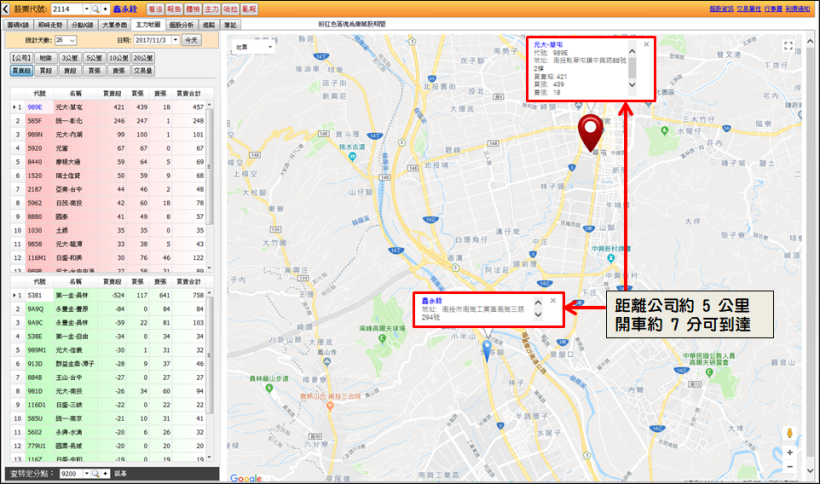Open the 到價通知 link at top right
The width and height of the screenshot is (820, 484).
coord(798,9)
